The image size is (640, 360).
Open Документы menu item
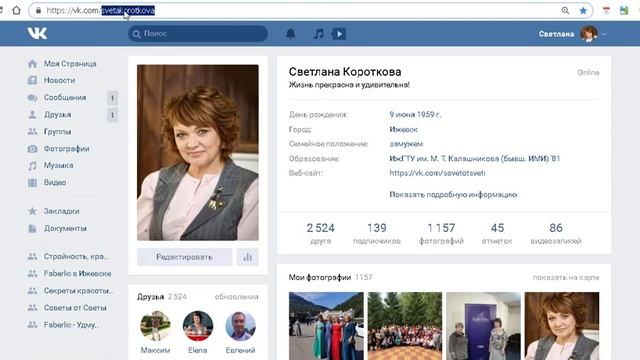[65, 228]
